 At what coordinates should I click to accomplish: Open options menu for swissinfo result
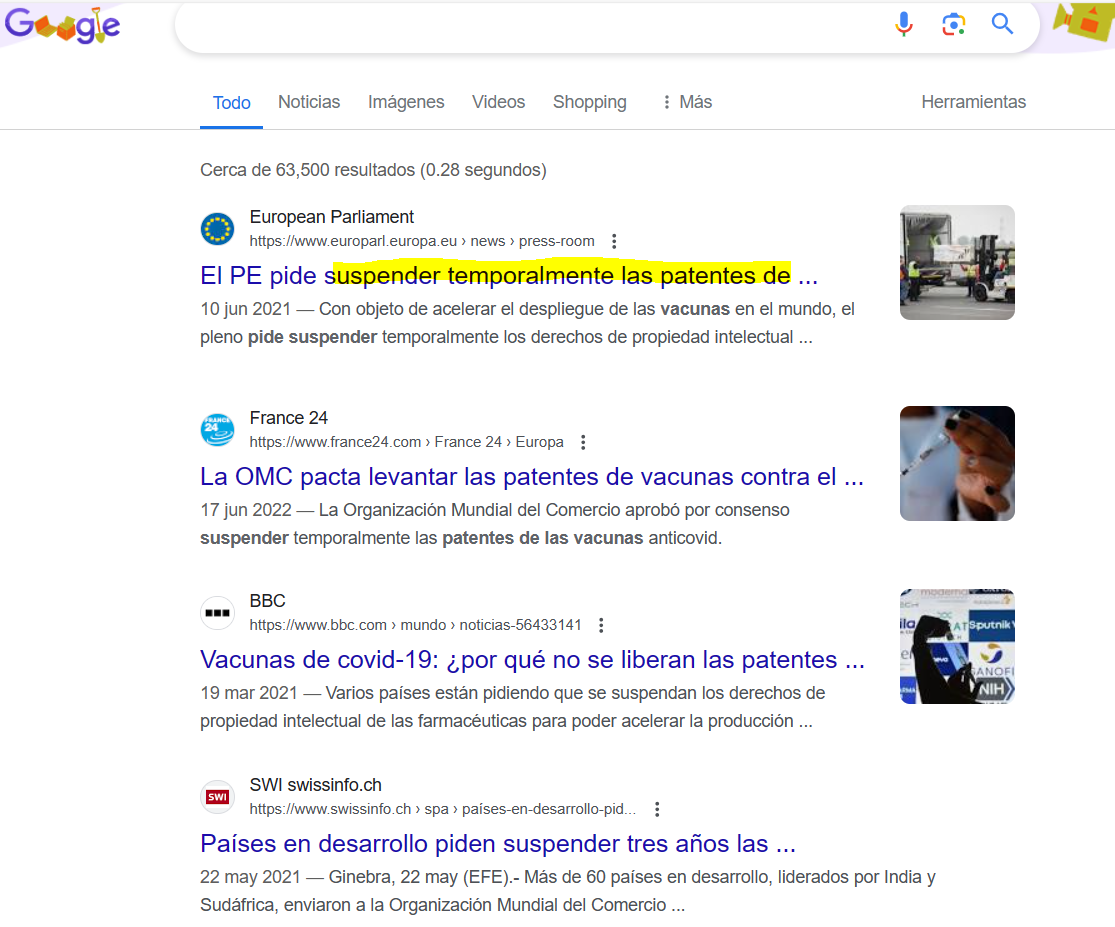657,810
